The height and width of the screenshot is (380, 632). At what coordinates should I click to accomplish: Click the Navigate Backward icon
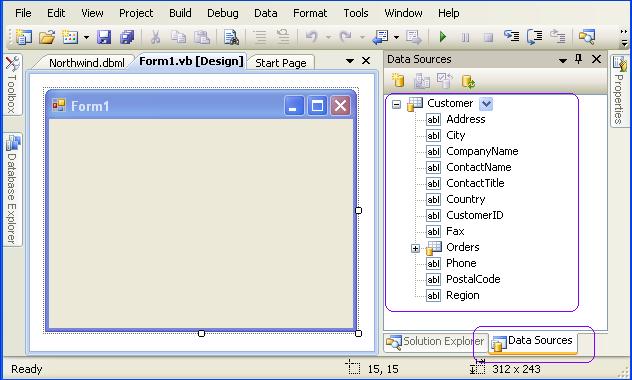tap(380, 37)
